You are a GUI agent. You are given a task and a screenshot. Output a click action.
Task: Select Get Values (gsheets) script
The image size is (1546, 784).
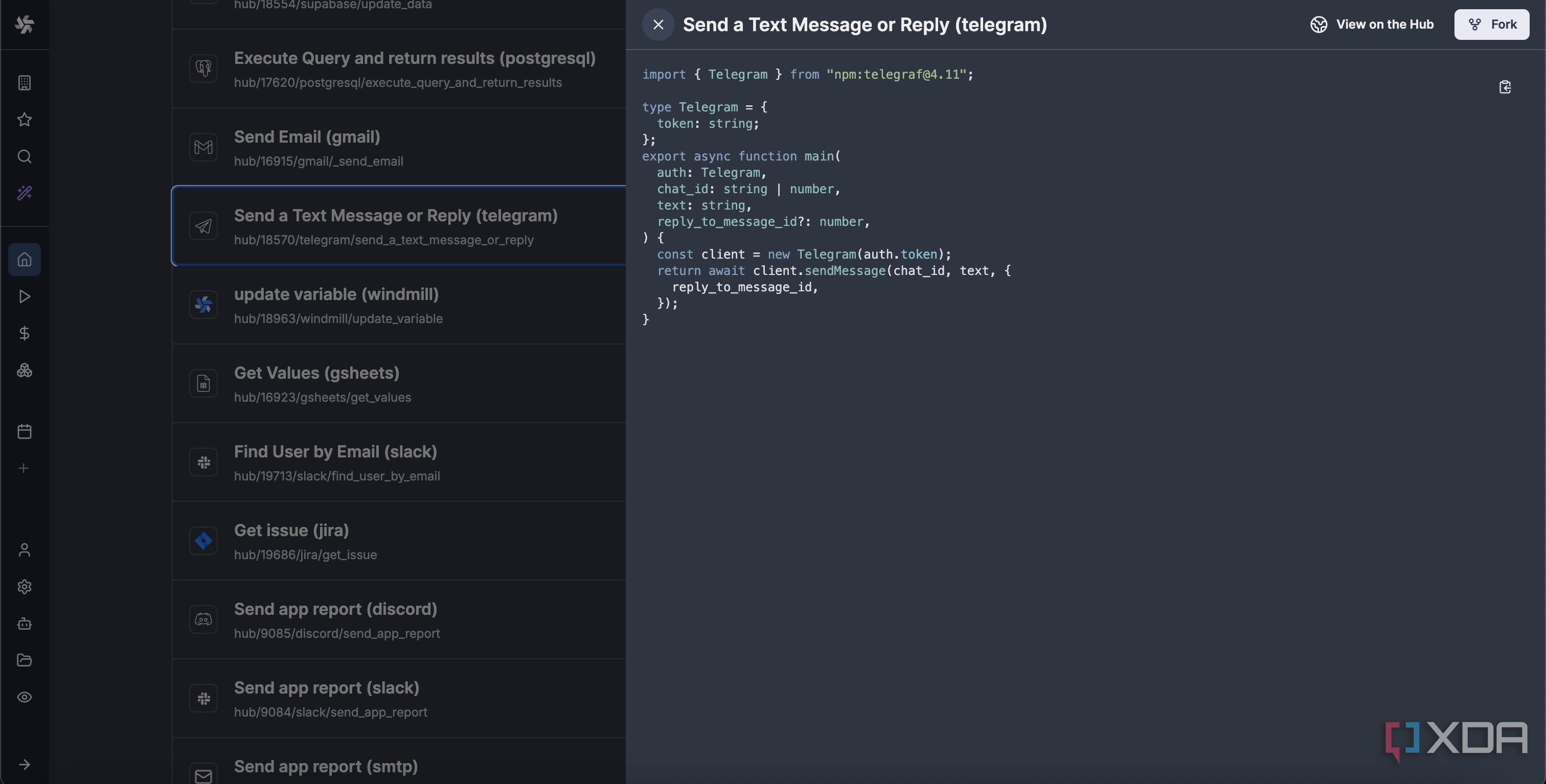click(x=399, y=384)
